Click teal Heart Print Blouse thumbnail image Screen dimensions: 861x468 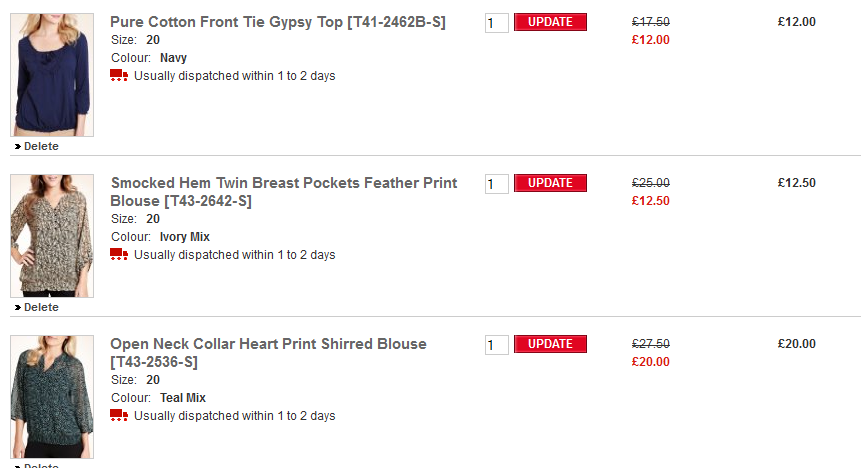coord(52,397)
